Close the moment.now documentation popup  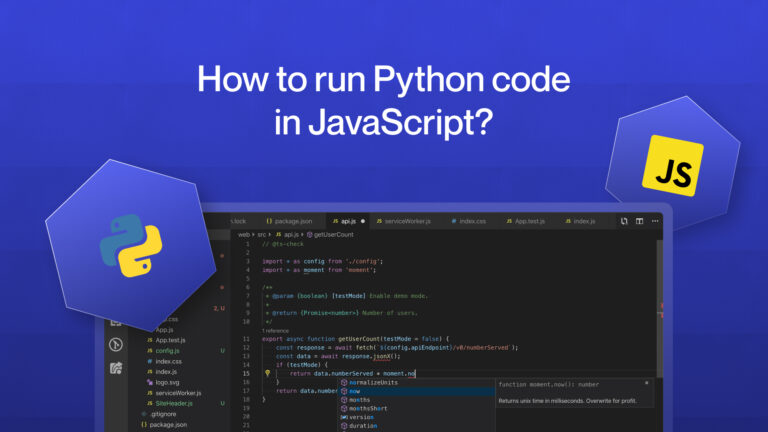click(647, 384)
